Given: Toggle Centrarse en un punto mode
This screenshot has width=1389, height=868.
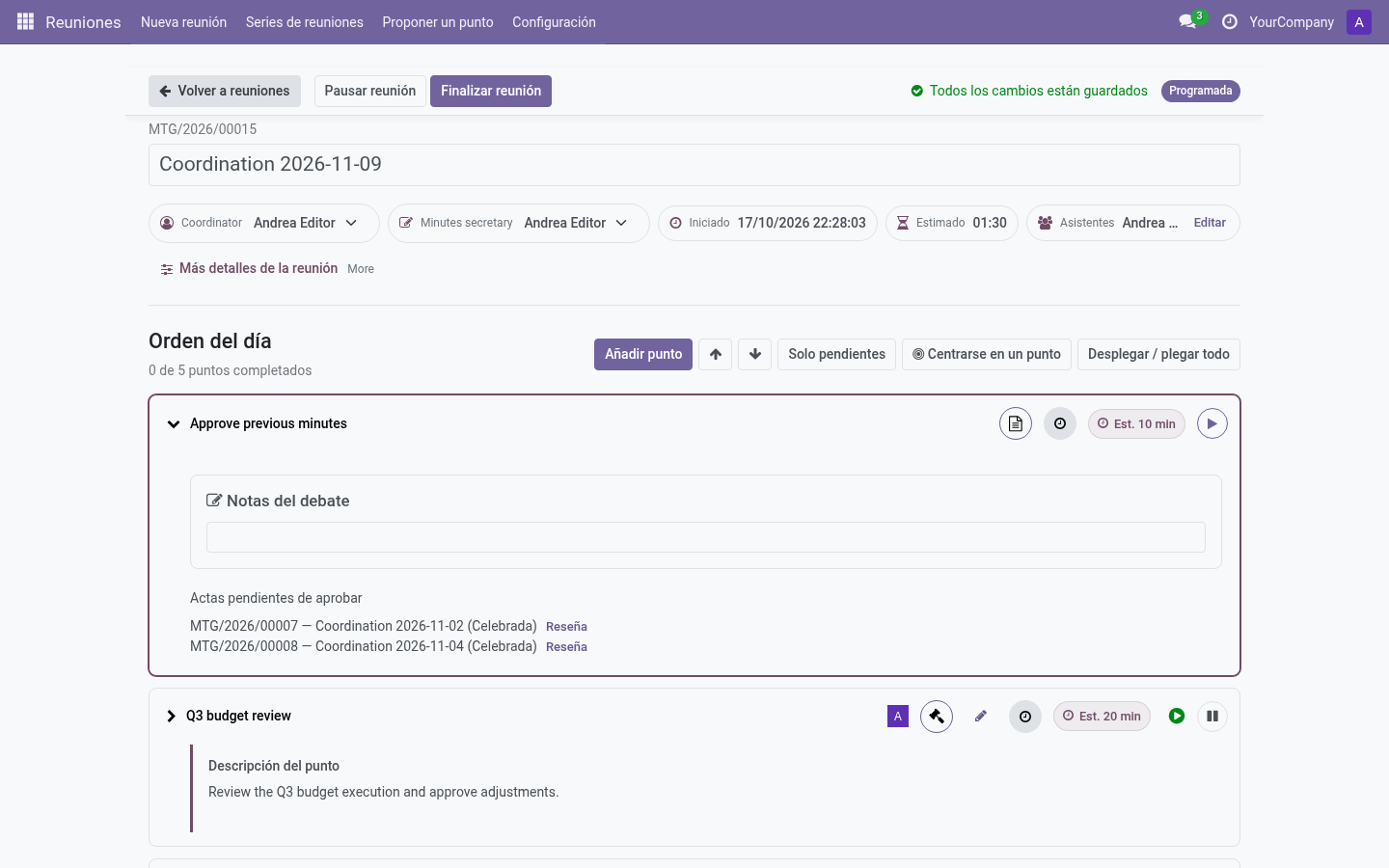Looking at the screenshot, I should coord(987,354).
